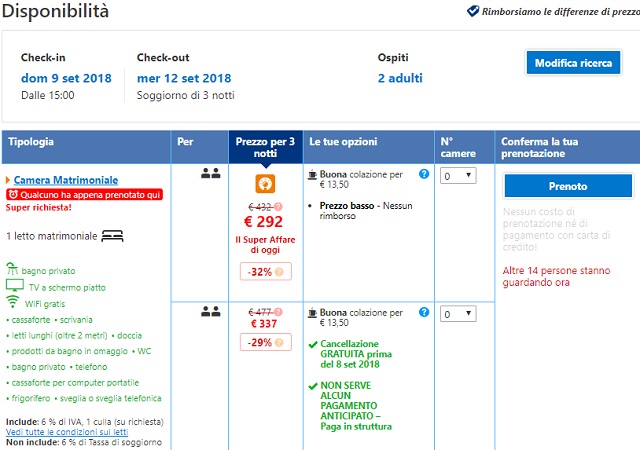The width and height of the screenshot is (640, 450).
Task: Click help icon beside first breakfast option
Action: coord(424,174)
